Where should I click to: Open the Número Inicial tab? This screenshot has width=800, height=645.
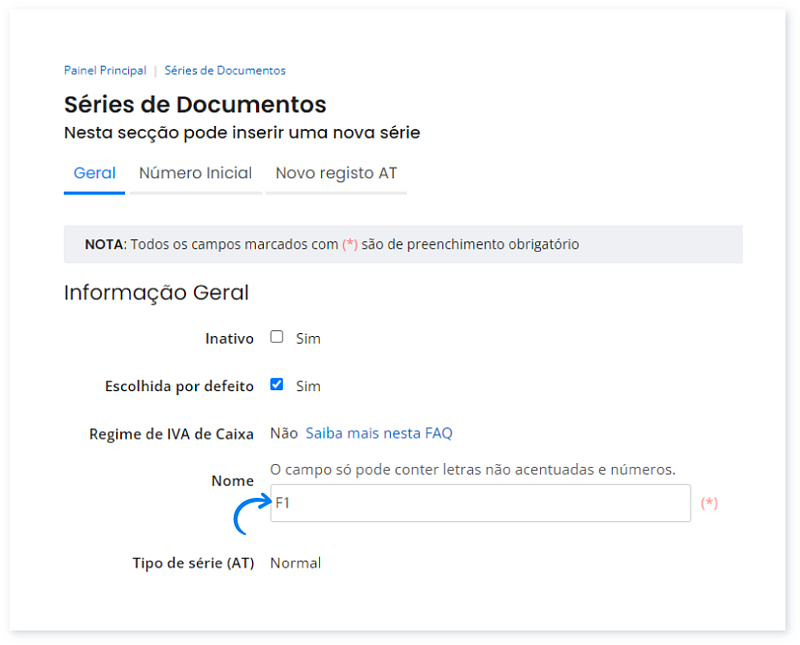pos(195,173)
